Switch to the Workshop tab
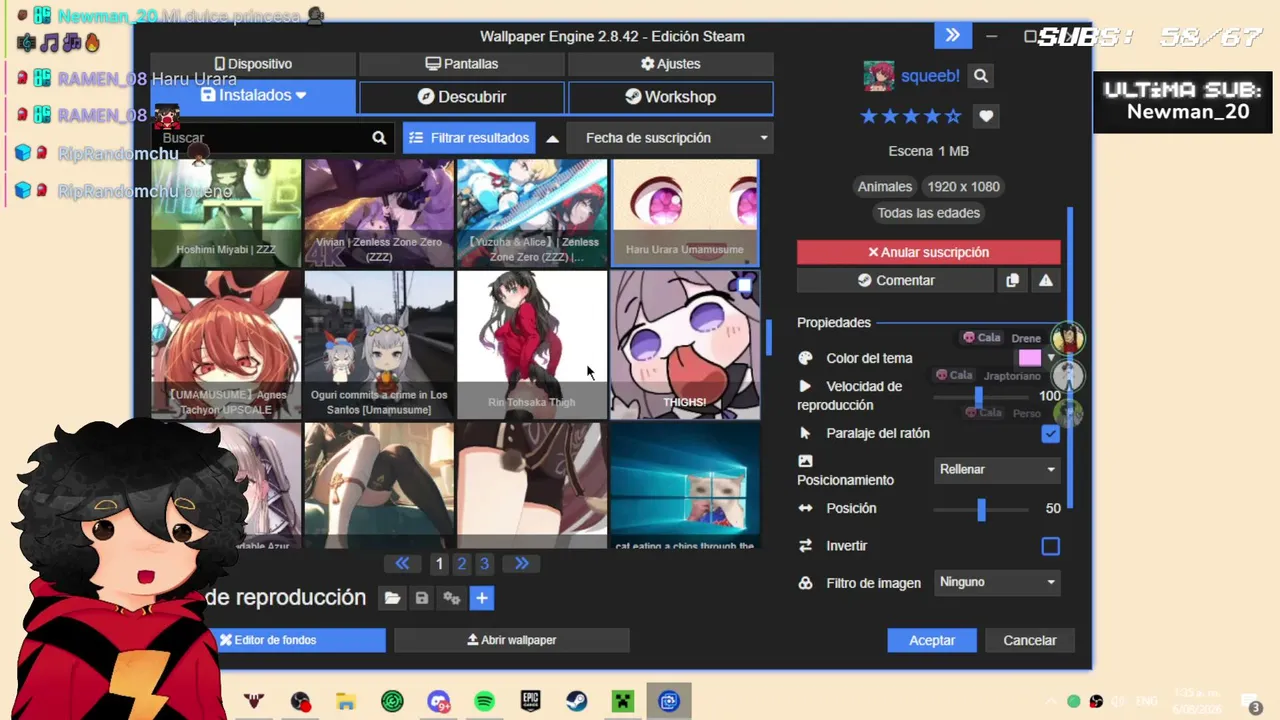This screenshot has width=1280, height=720. coord(671,97)
